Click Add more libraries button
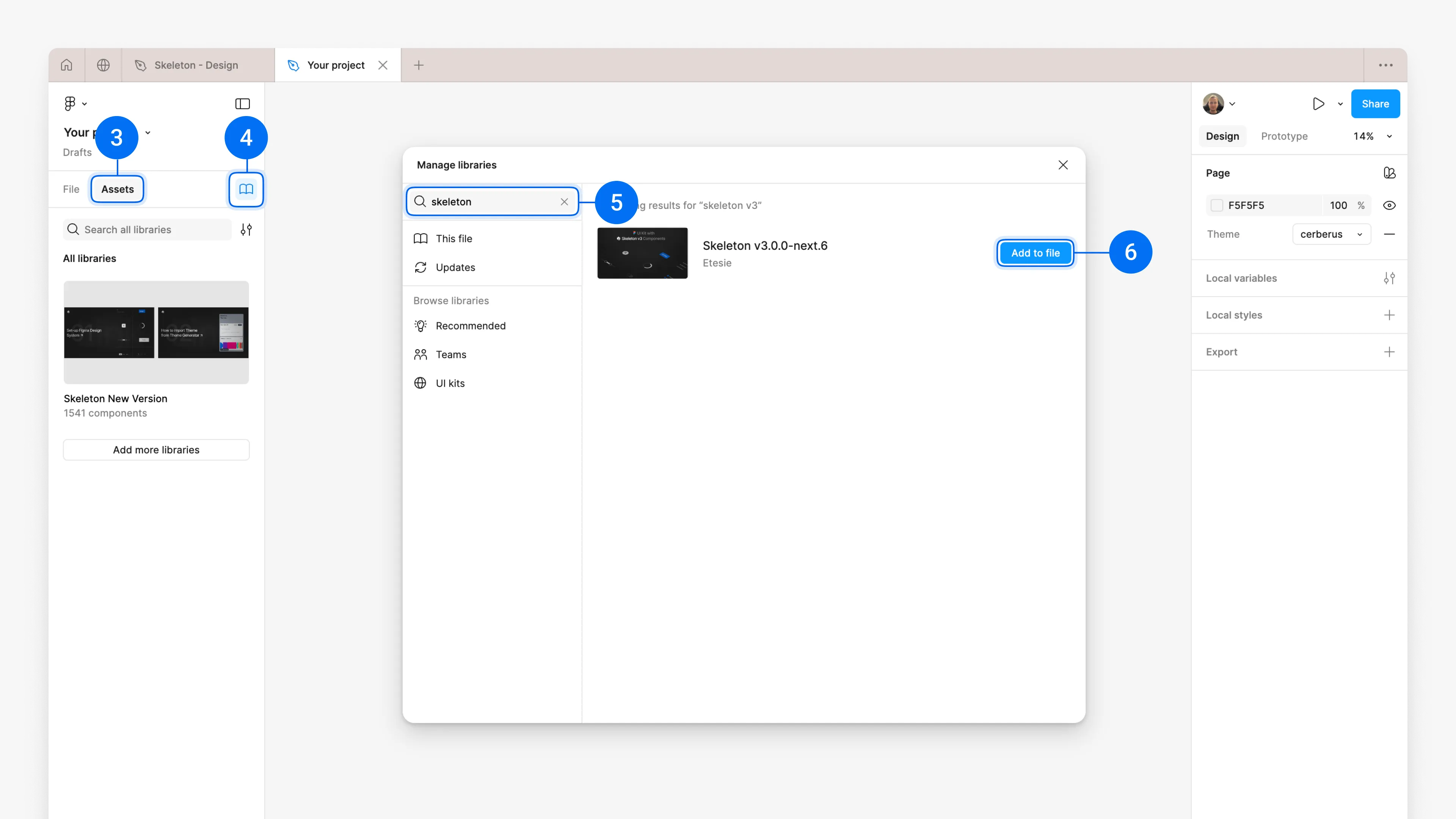 tap(155, 448)
